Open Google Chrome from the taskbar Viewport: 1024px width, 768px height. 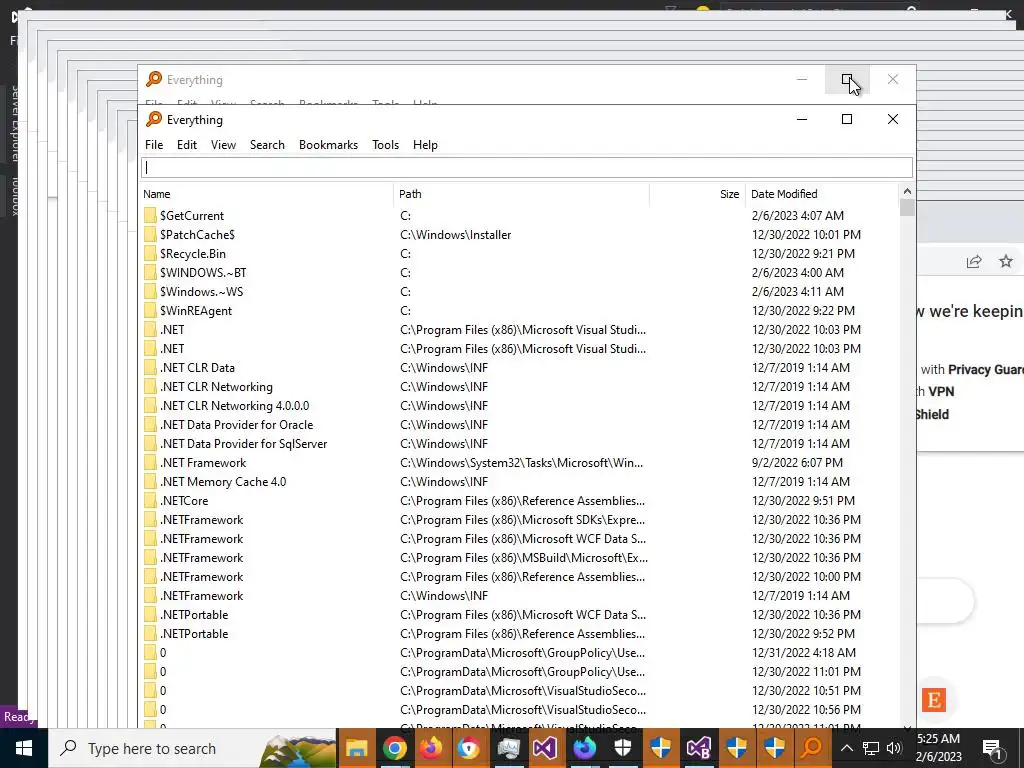pos(394,748)
